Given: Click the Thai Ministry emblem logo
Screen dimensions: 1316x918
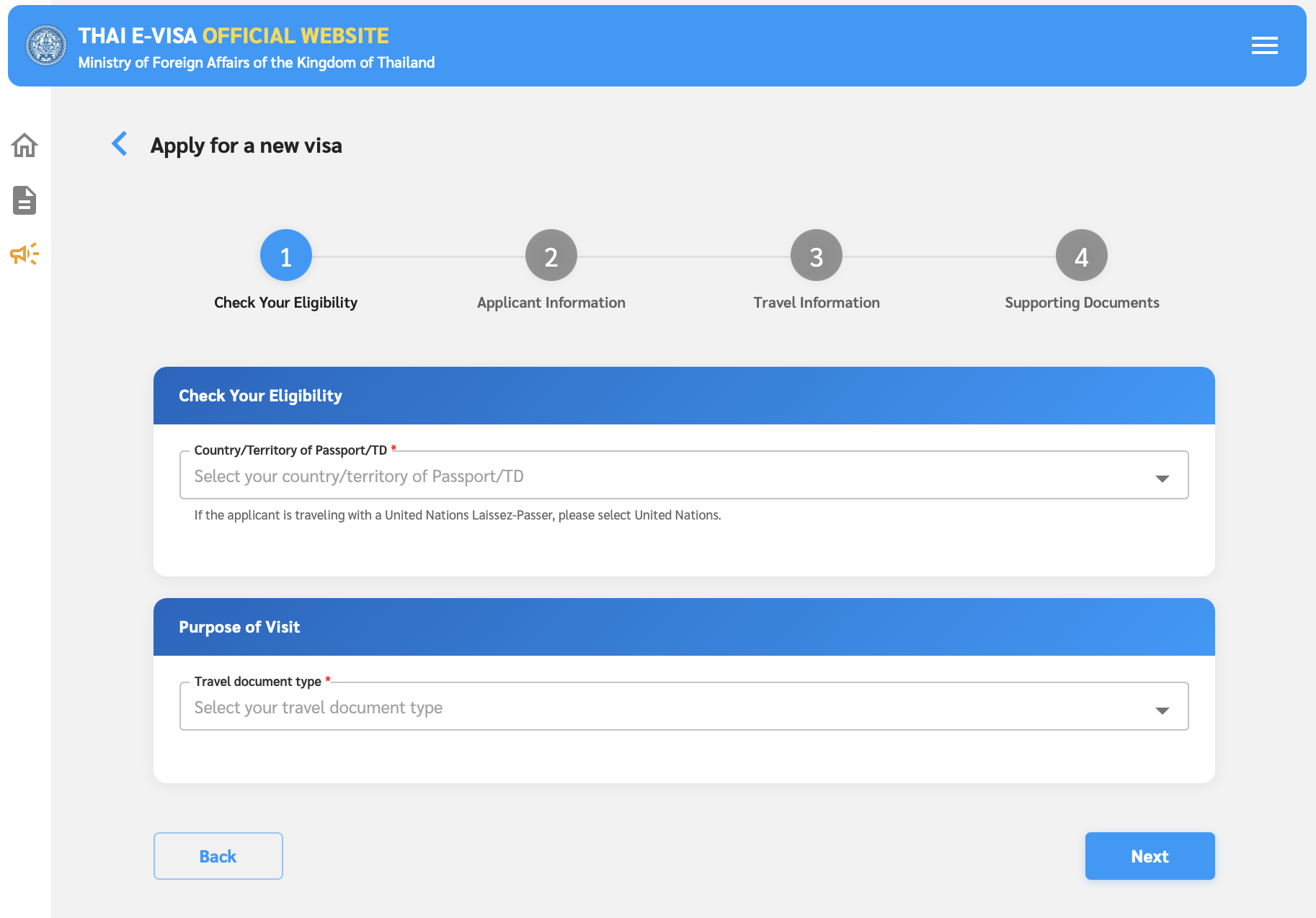Looking at the screenshot, I should [x=46, y=45].
